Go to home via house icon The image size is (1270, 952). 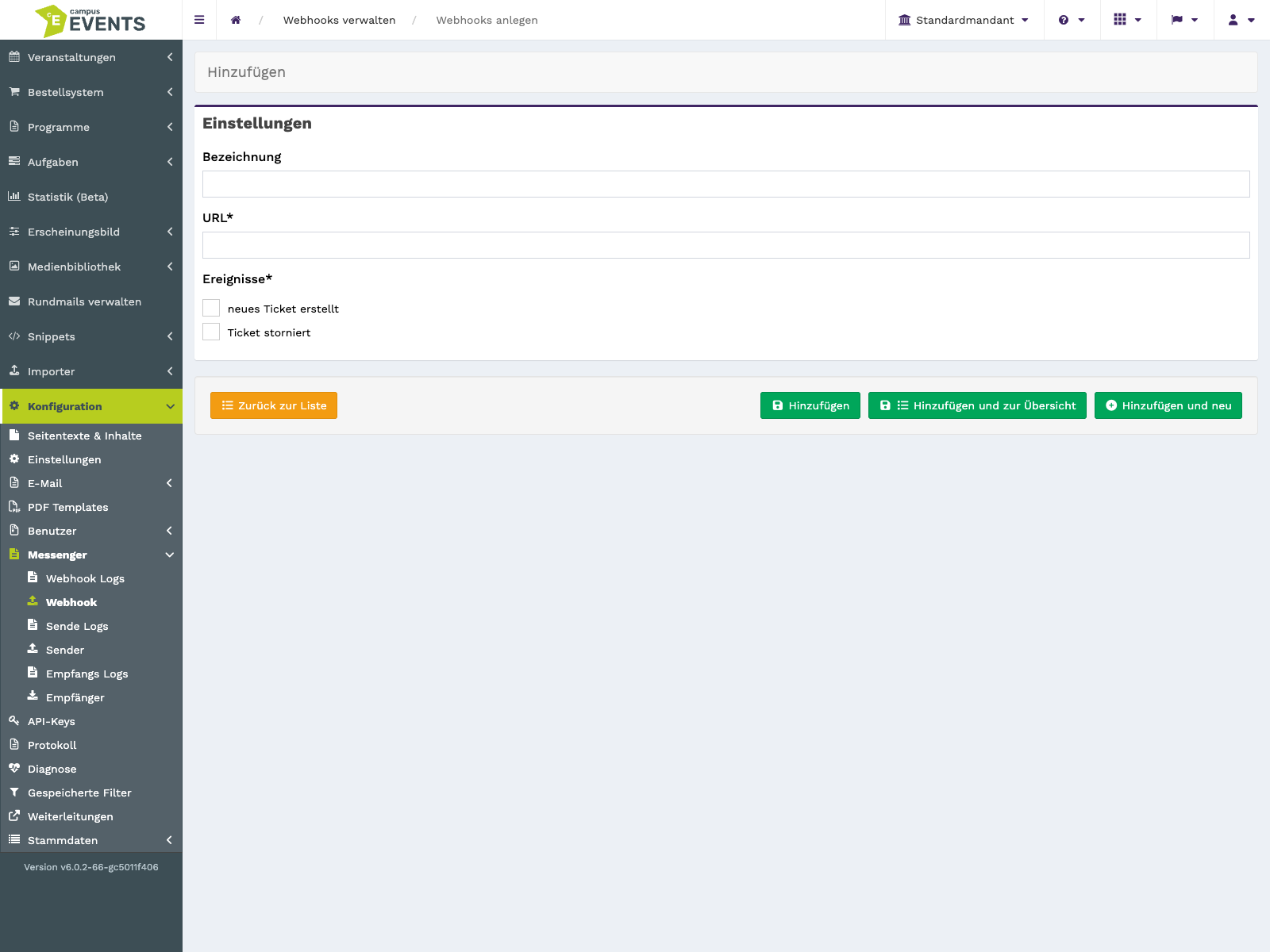pos(236,20)
